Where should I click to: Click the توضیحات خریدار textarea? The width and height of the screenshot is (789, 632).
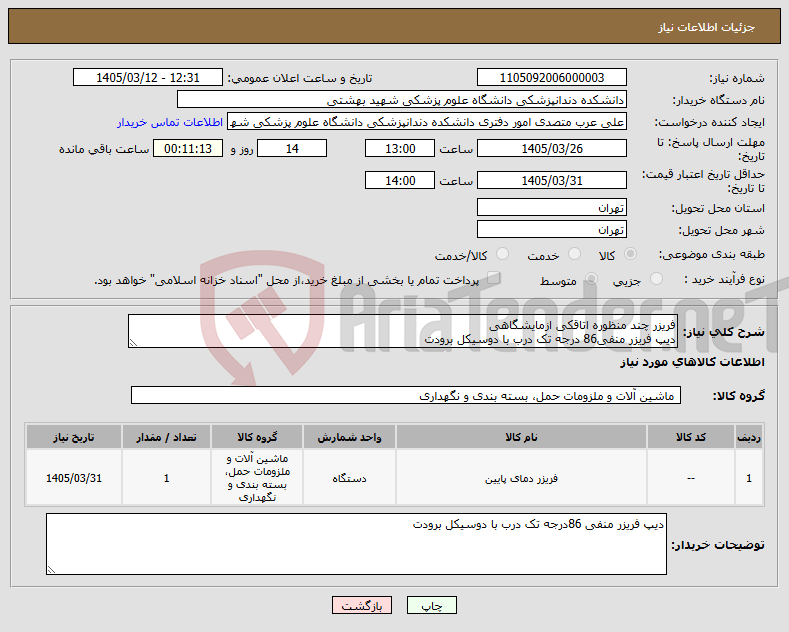[x=356, y=544]
